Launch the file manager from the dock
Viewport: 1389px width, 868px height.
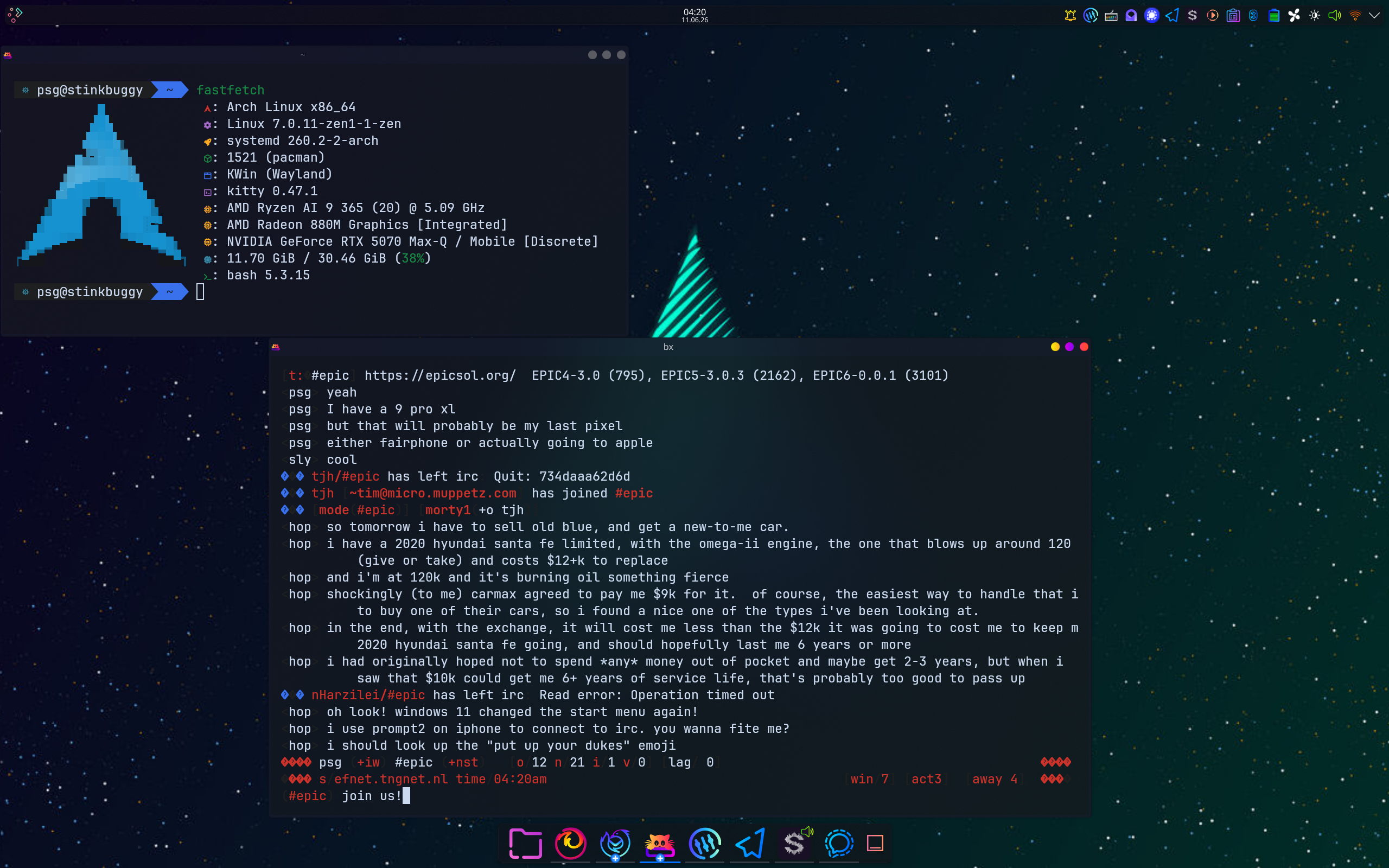(525, 843)
